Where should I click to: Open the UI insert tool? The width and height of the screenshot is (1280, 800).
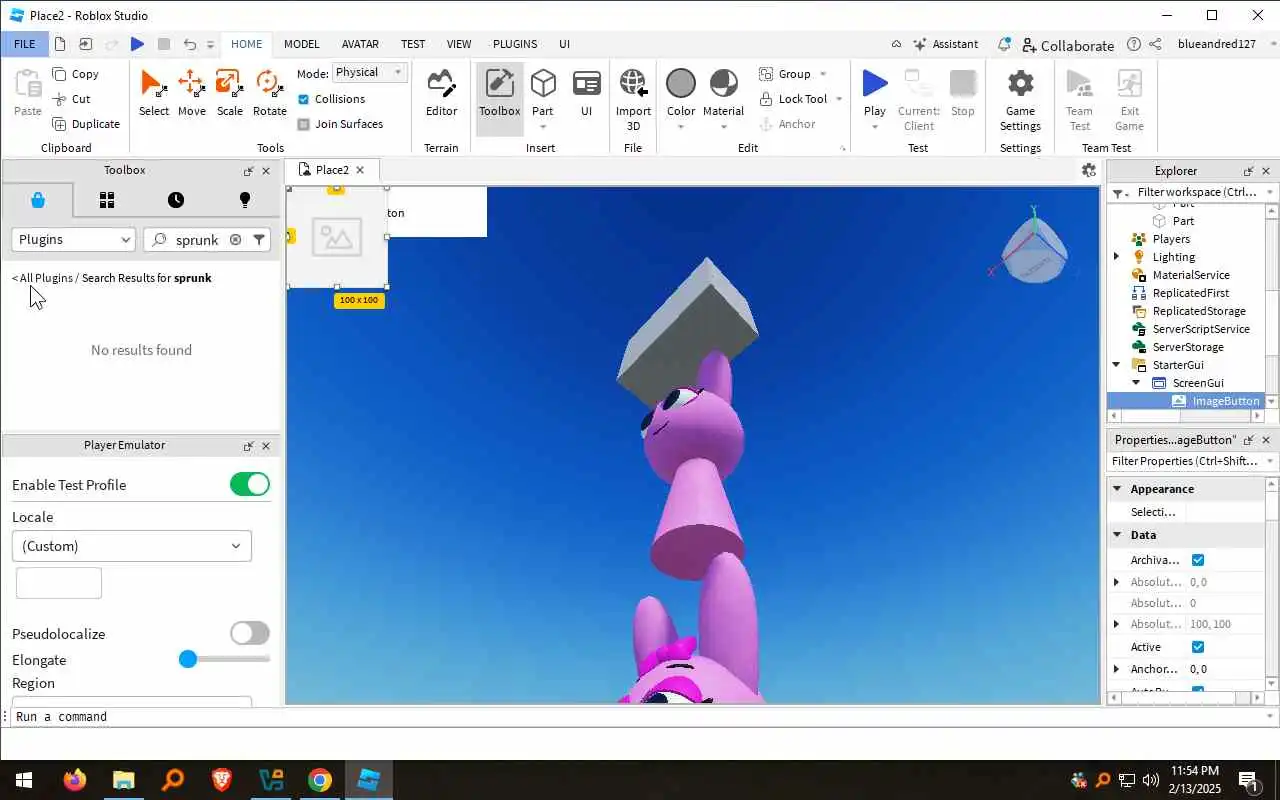586,94
